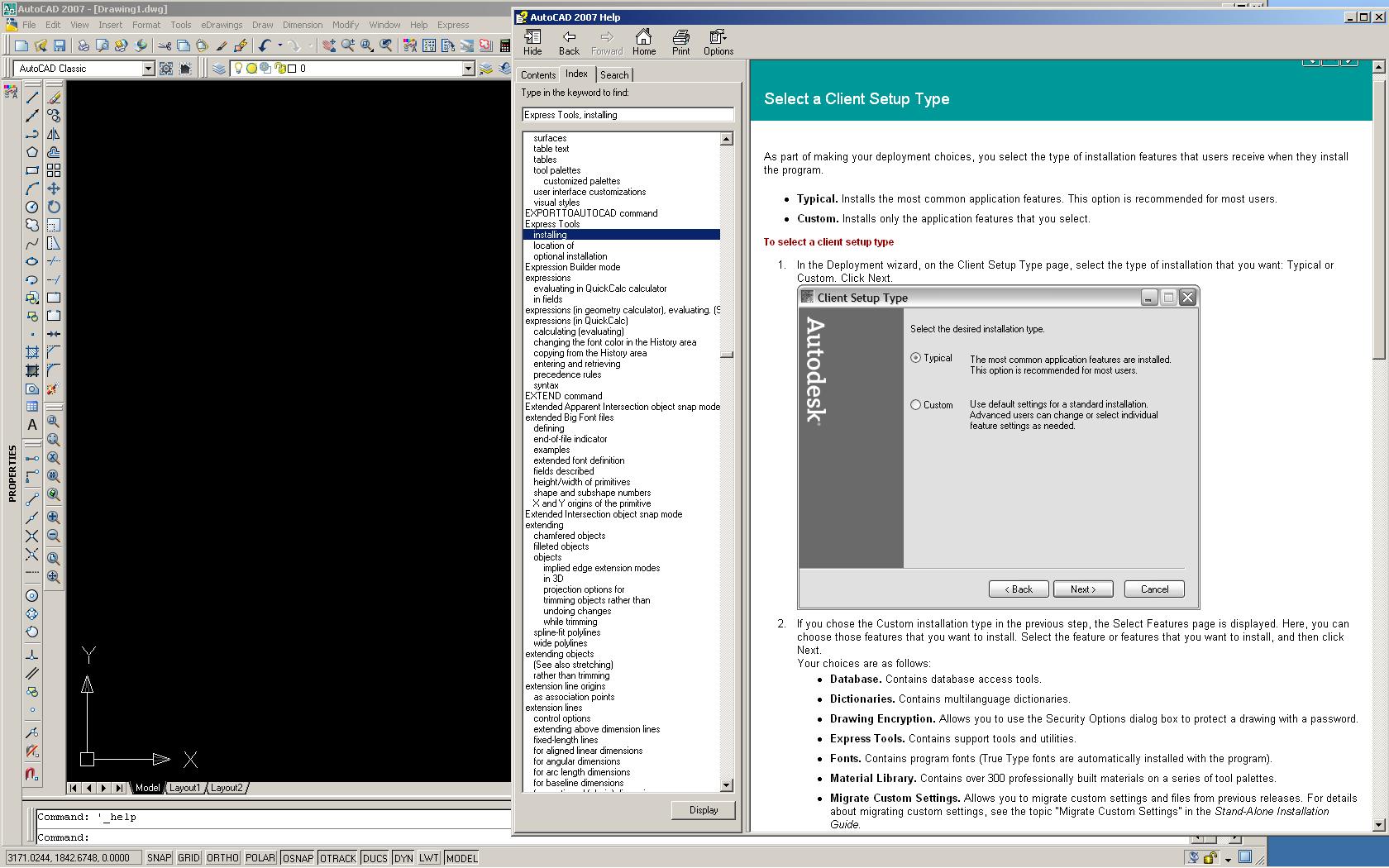
Task: Click the Match Properties brush icon
Action: tap(241, 45)
